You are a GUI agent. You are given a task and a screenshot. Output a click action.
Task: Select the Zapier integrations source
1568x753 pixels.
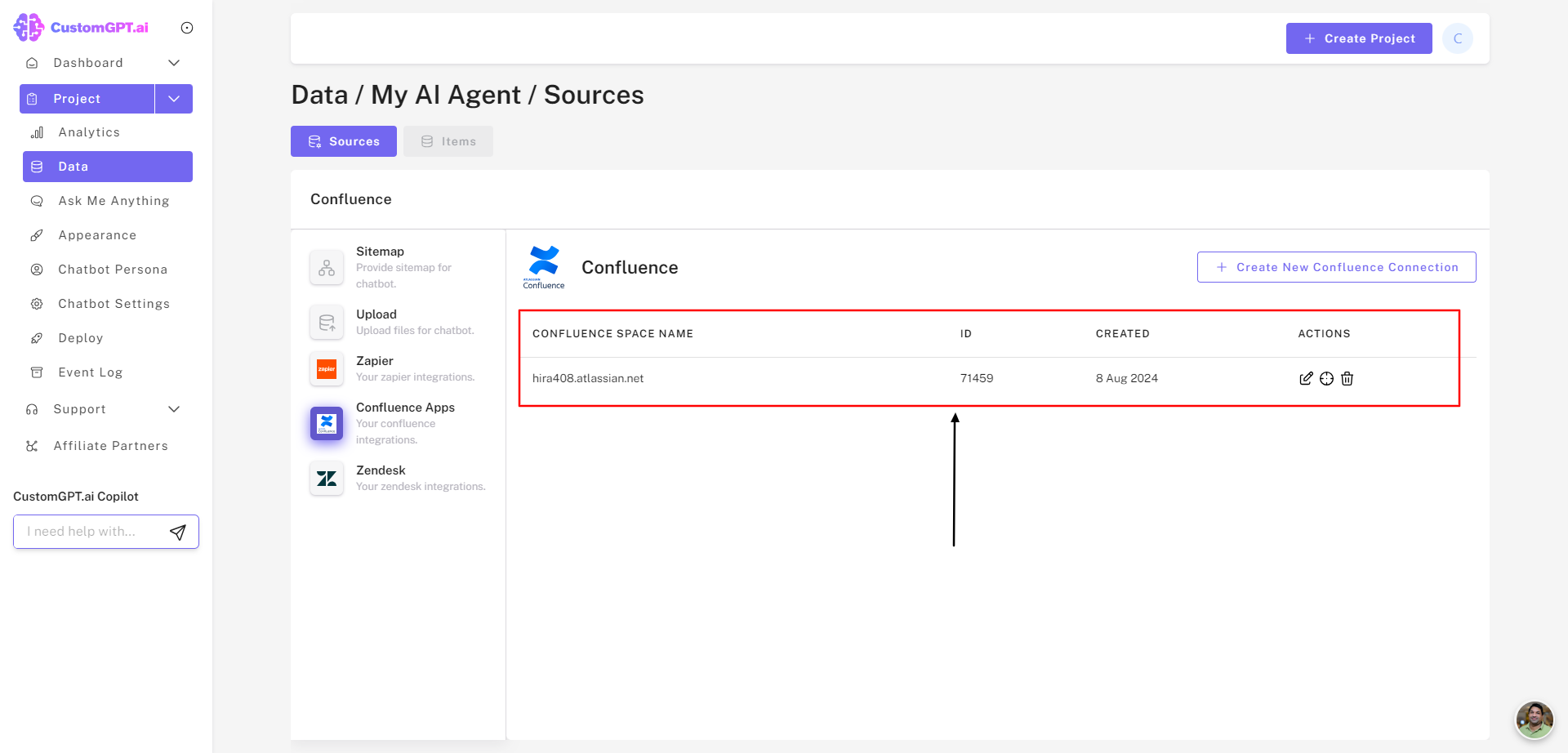click(398, 368)
